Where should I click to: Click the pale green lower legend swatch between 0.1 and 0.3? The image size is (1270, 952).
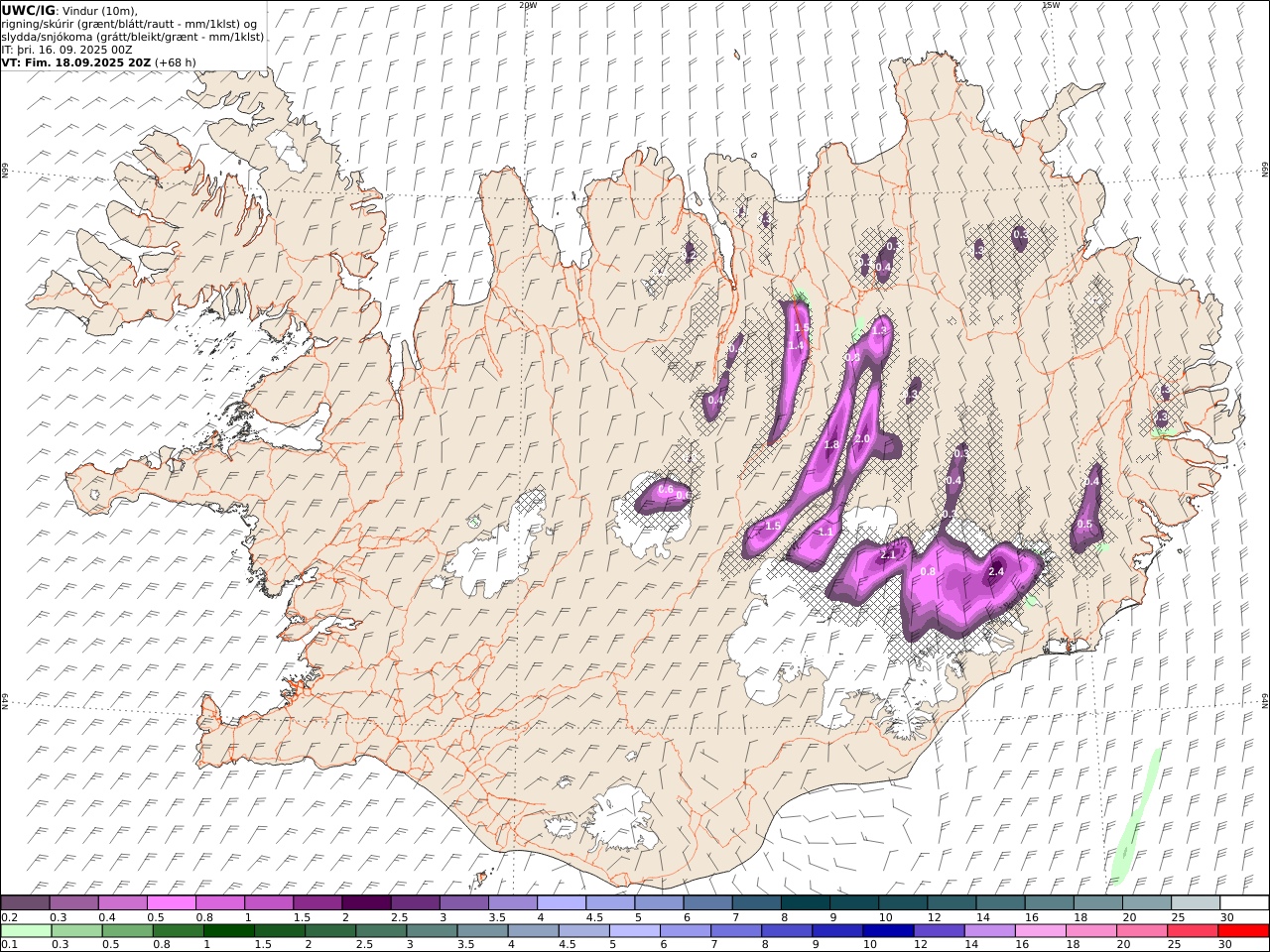tap(26, 930)
